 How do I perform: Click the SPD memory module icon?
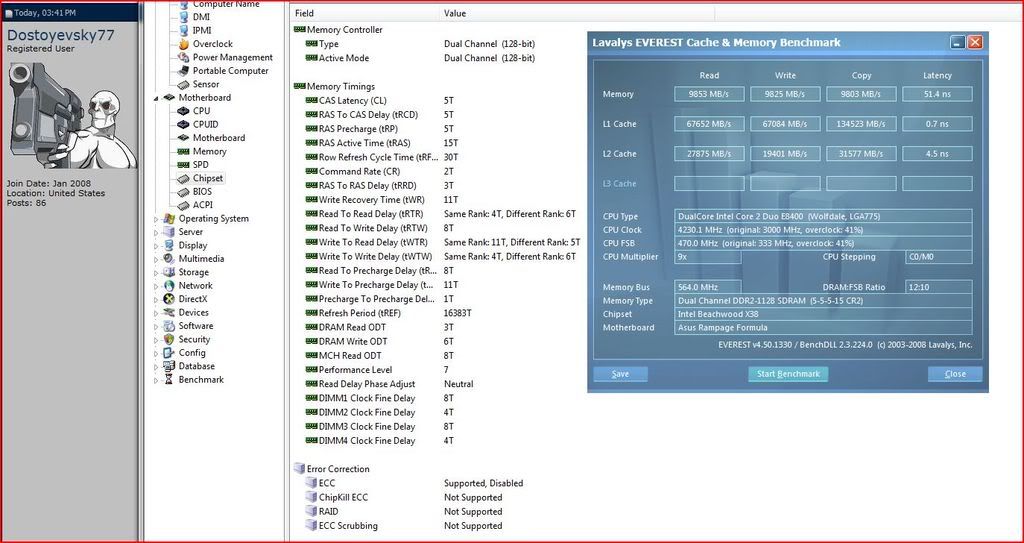[x=183, y=165]
